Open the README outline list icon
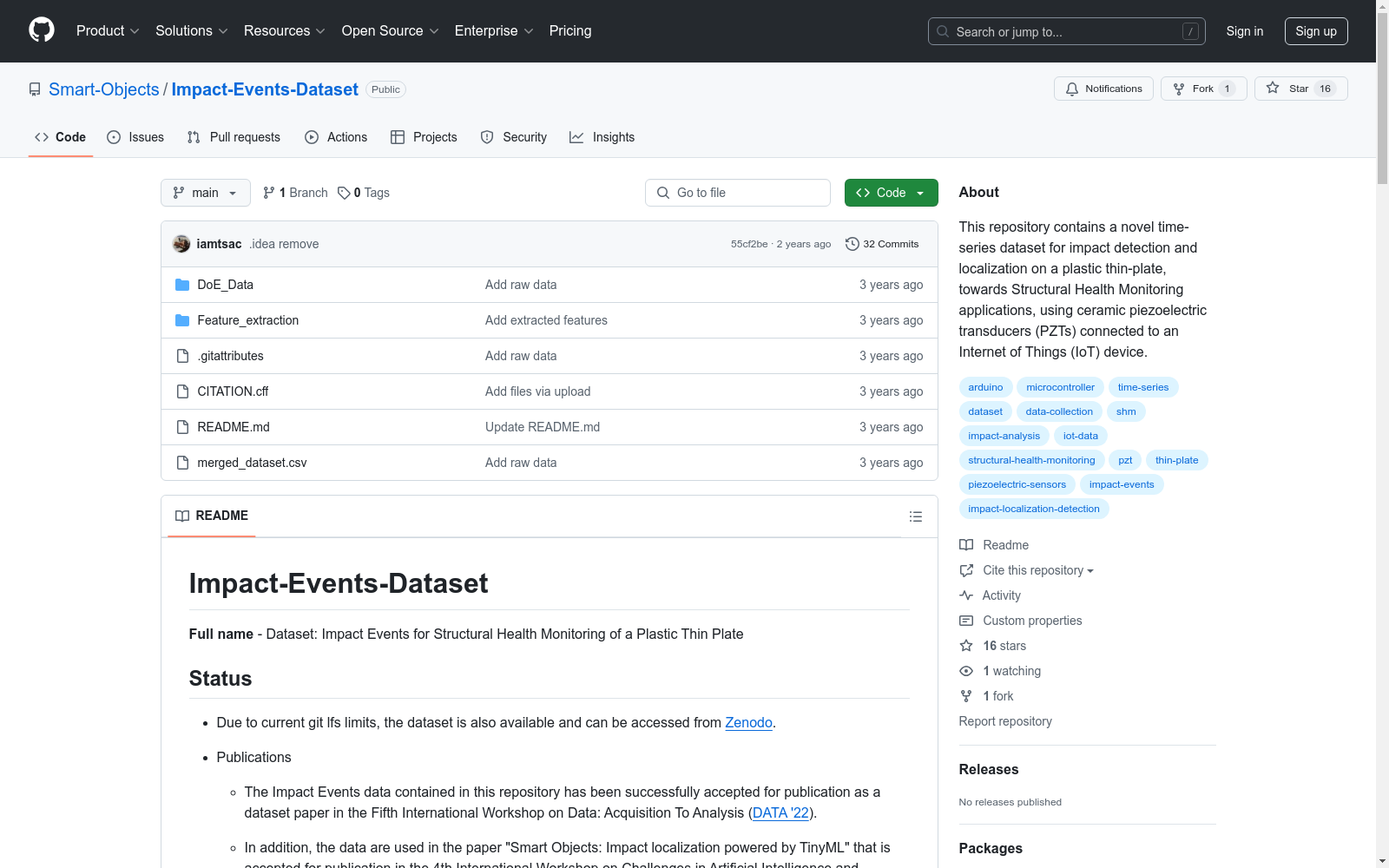 pos(915,516)
